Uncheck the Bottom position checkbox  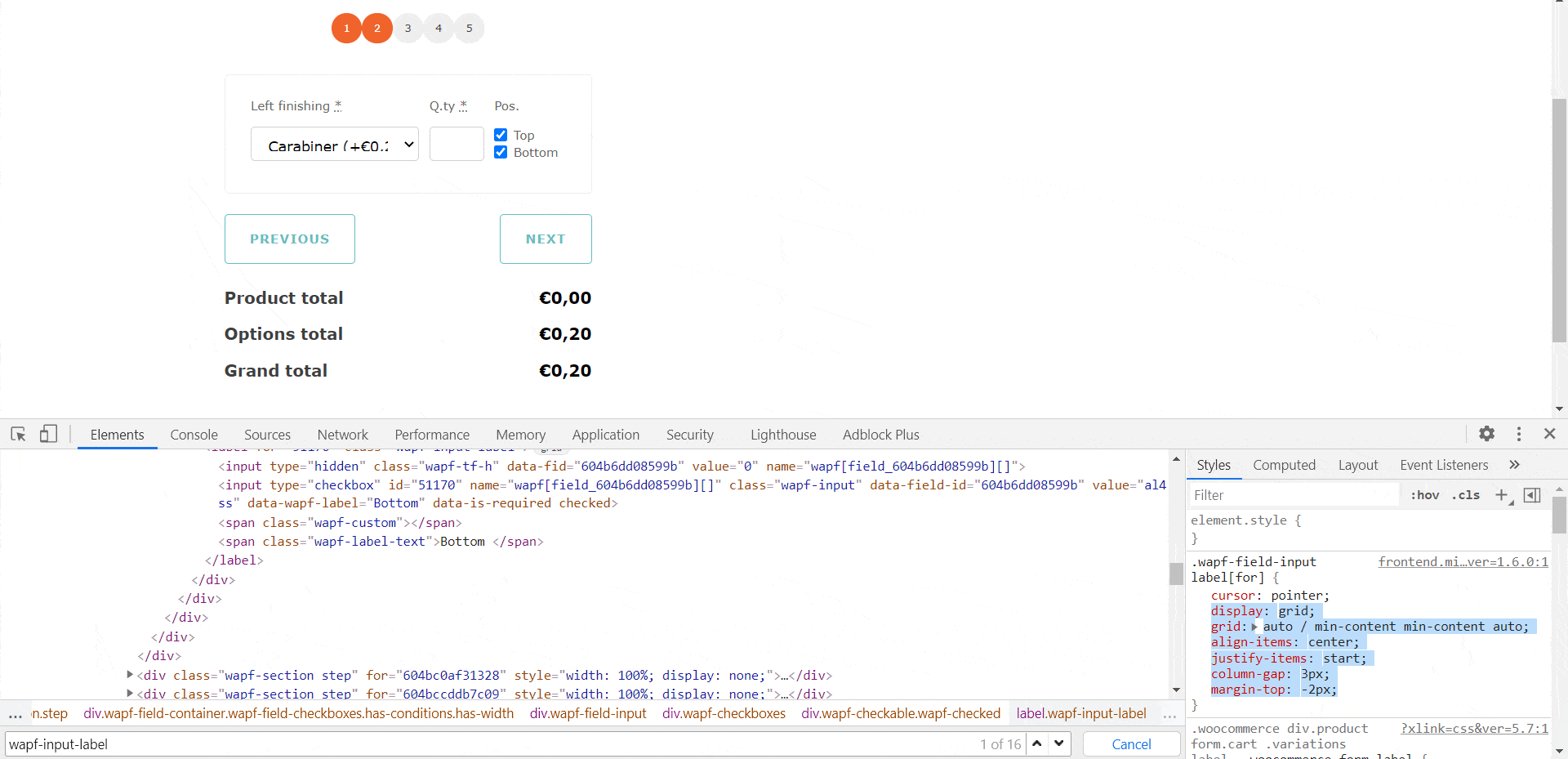coord(501,152)
